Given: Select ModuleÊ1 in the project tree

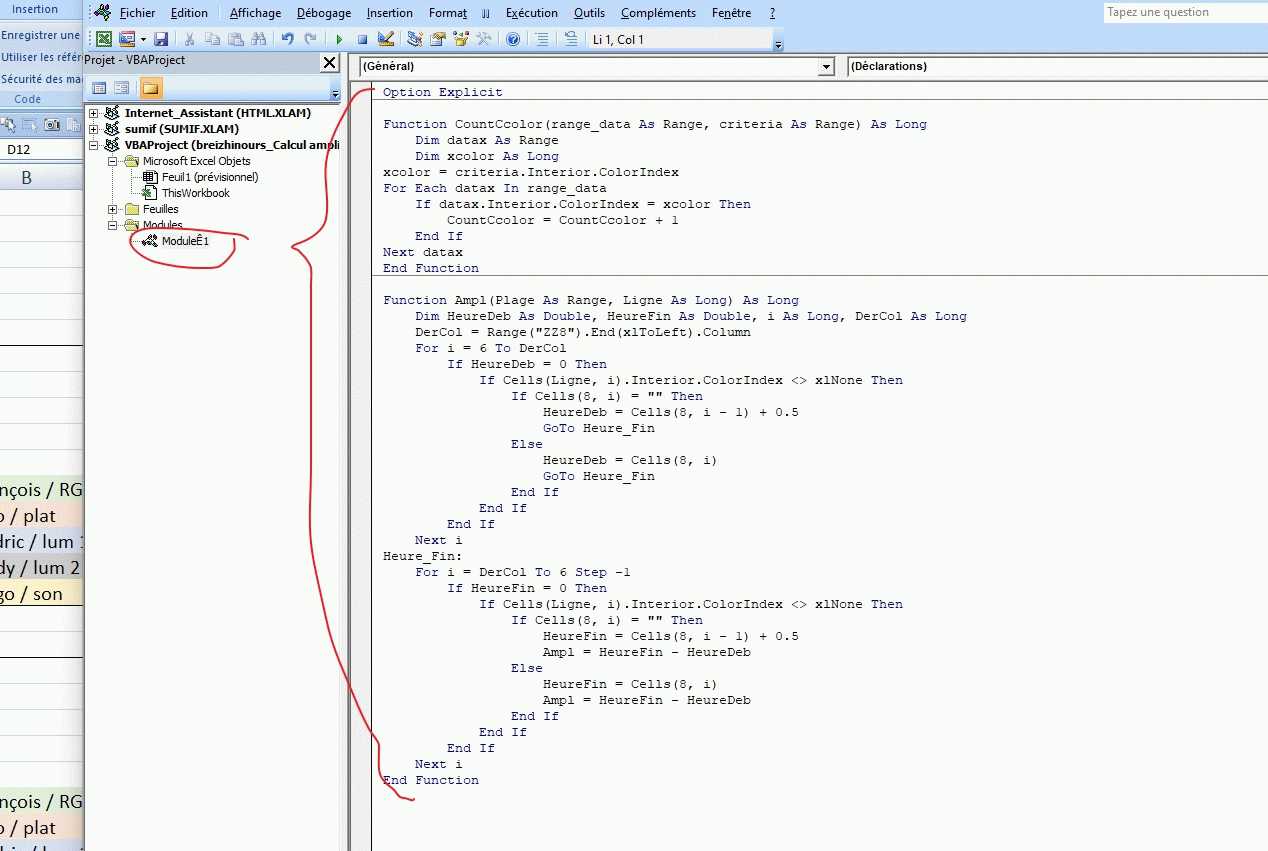Looking at the screenshot, I should (x=185, y=241).
